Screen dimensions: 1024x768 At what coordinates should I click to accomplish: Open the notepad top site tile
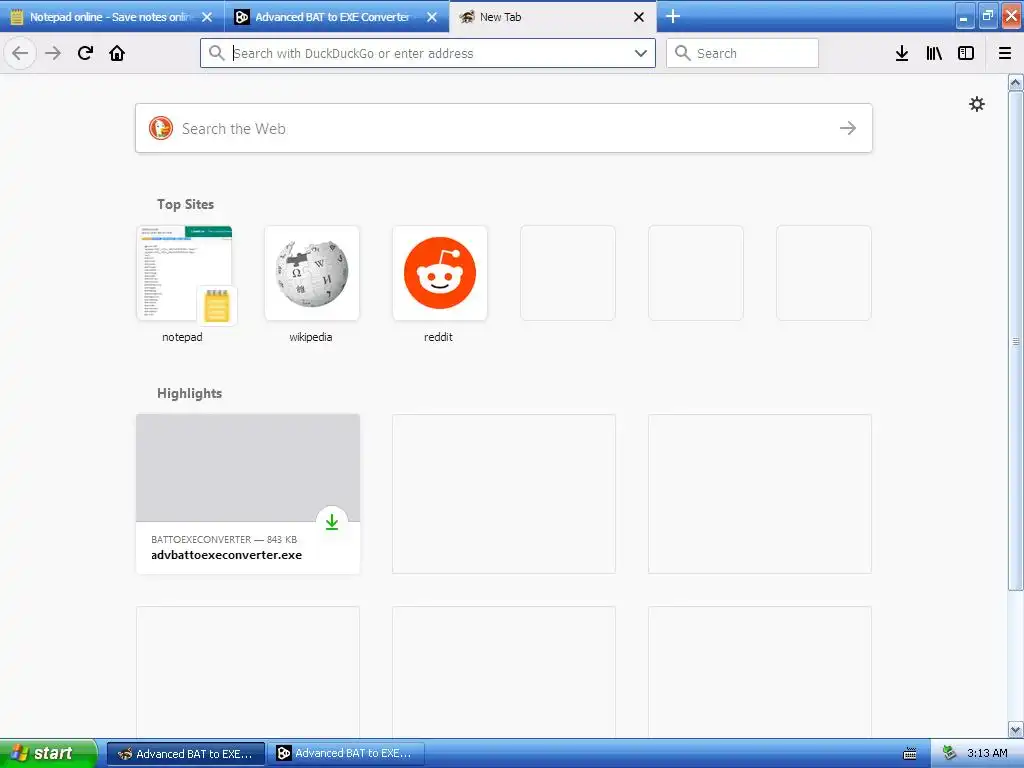pos(184,273)
